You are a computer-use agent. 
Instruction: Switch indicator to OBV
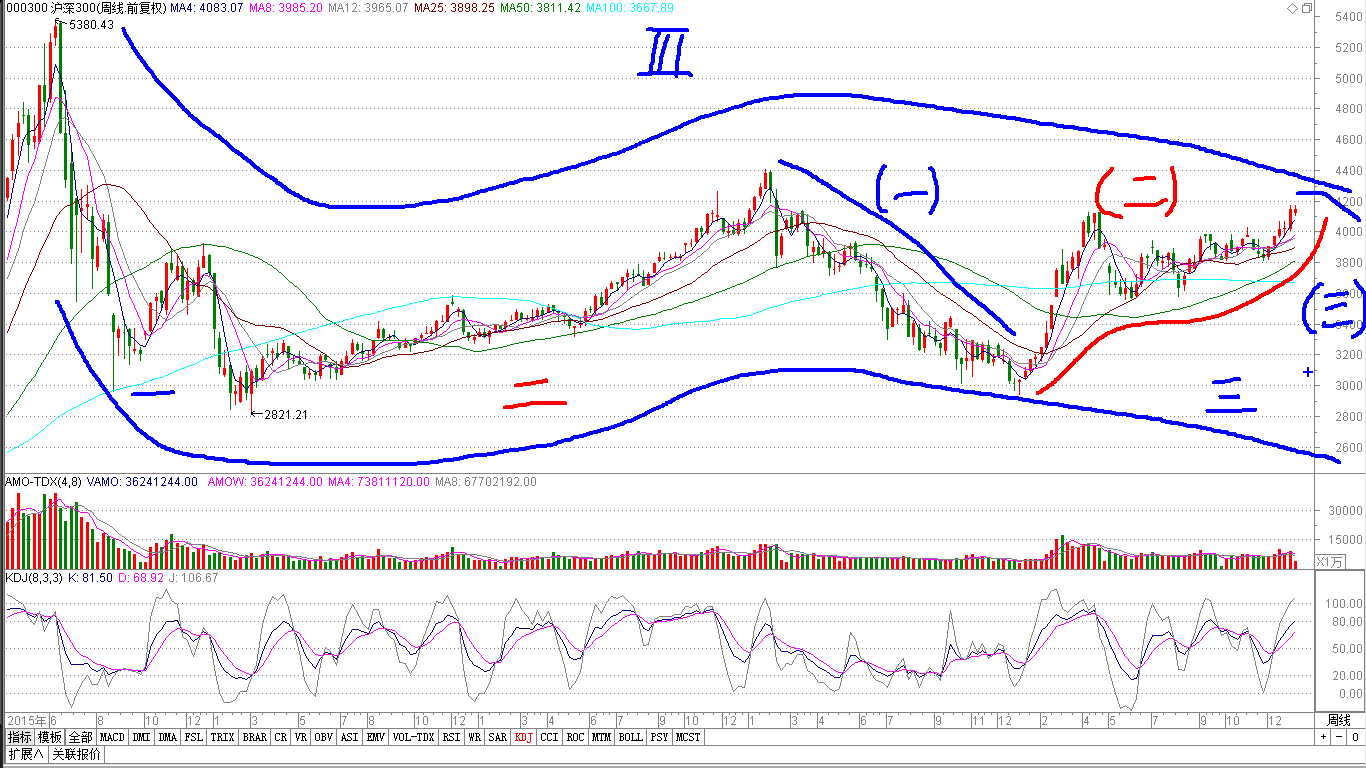tap(324, 737)
